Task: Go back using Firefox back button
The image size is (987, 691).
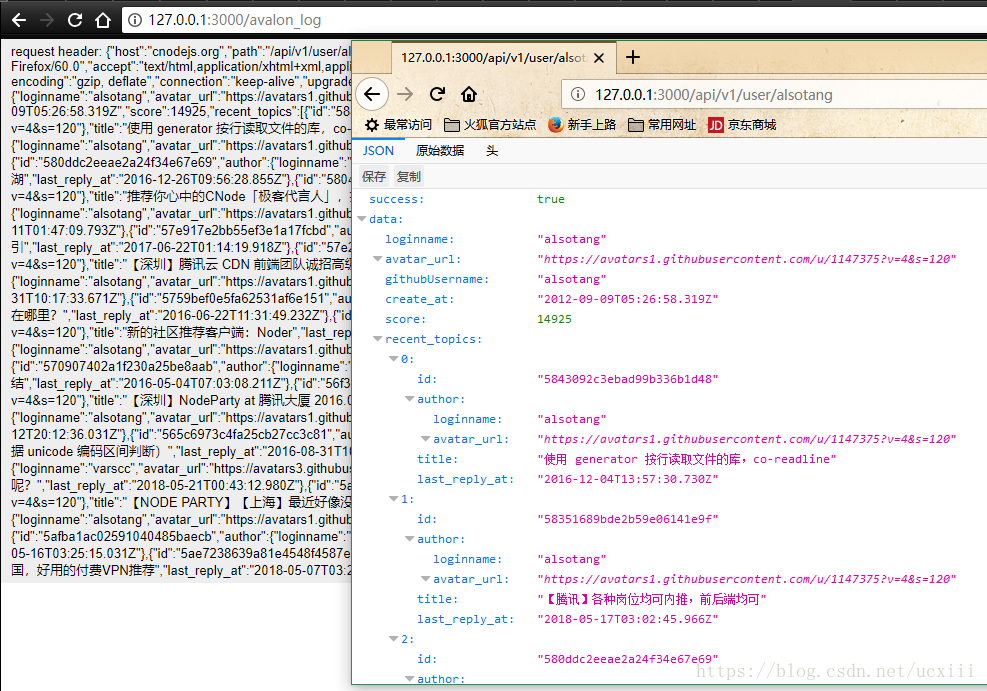Action: click(372, 94)
